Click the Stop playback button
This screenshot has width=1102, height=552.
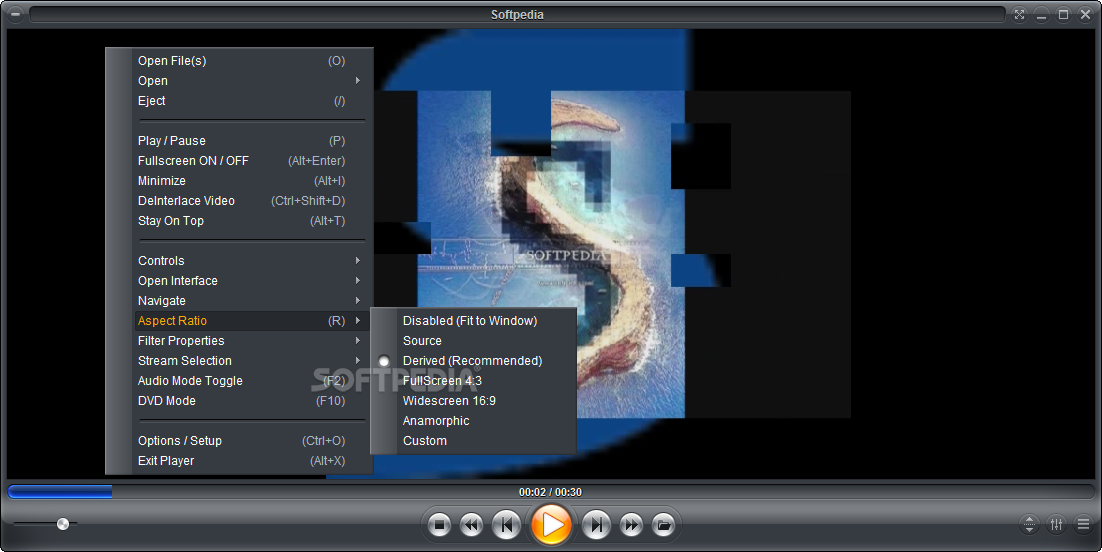point(439,525)
